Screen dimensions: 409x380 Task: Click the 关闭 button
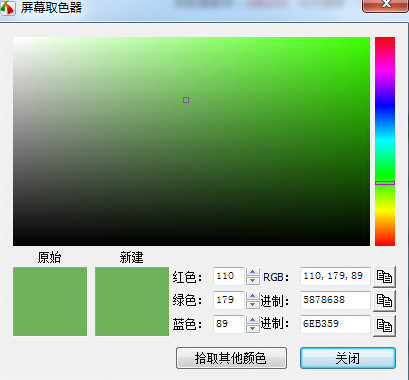coord(348,358)
